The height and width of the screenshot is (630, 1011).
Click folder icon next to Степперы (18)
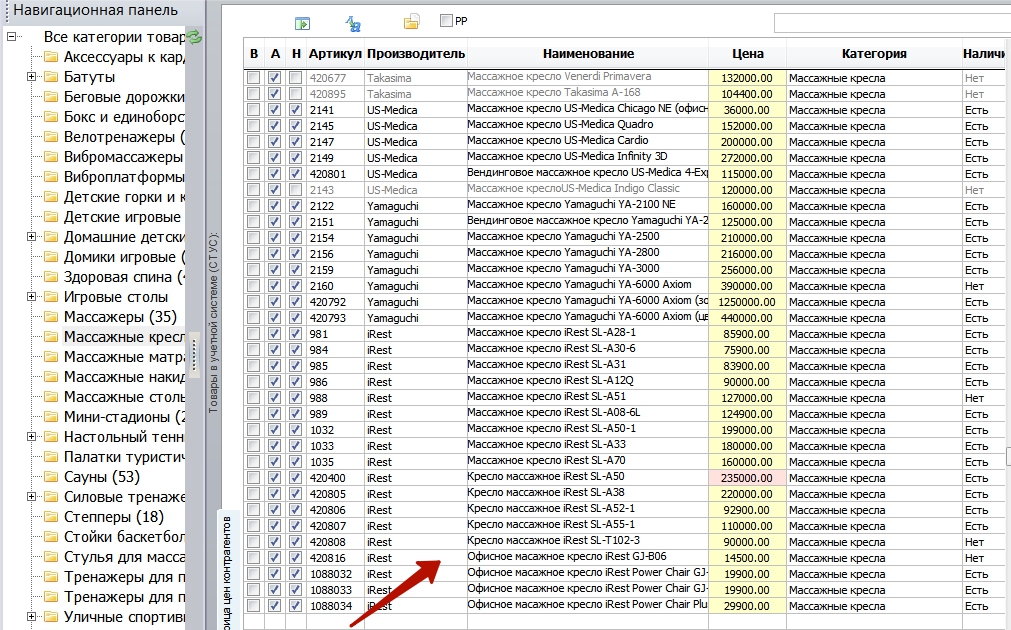point(51,517)
